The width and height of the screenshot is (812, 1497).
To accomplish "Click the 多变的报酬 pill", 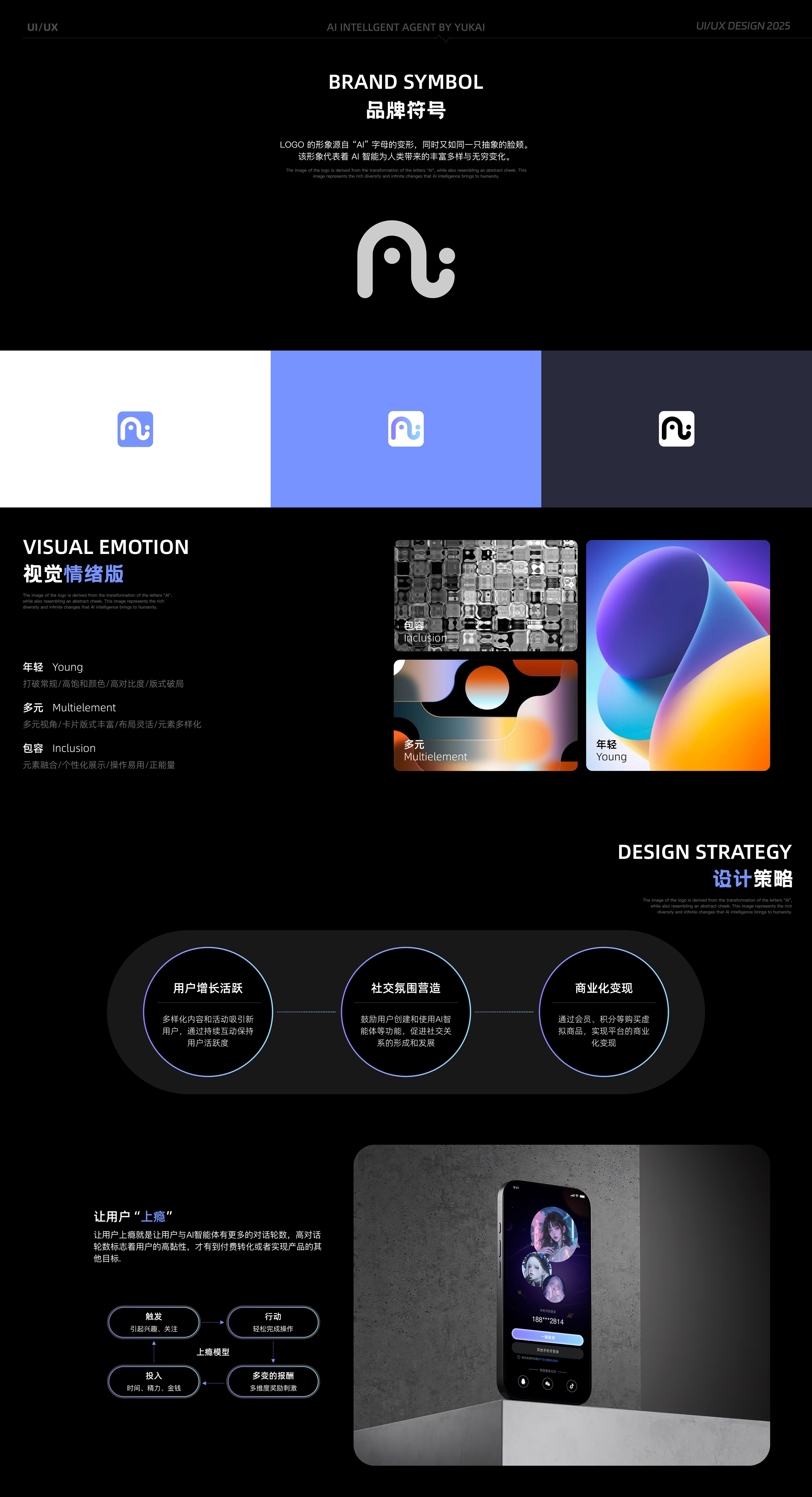I will pos(273,1381).
